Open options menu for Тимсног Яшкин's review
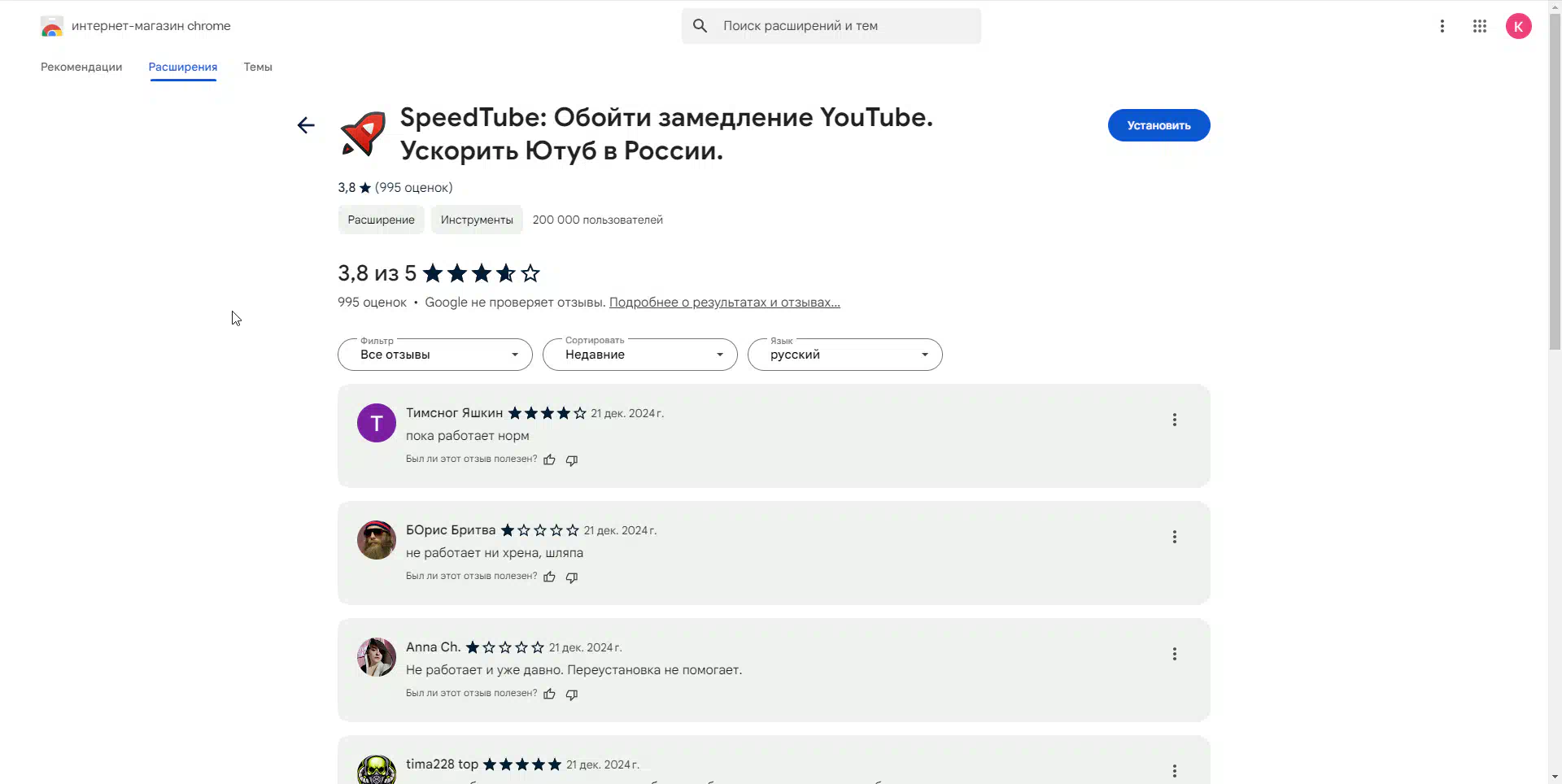The image size is (1562, 784). [x=1175, y=420]
